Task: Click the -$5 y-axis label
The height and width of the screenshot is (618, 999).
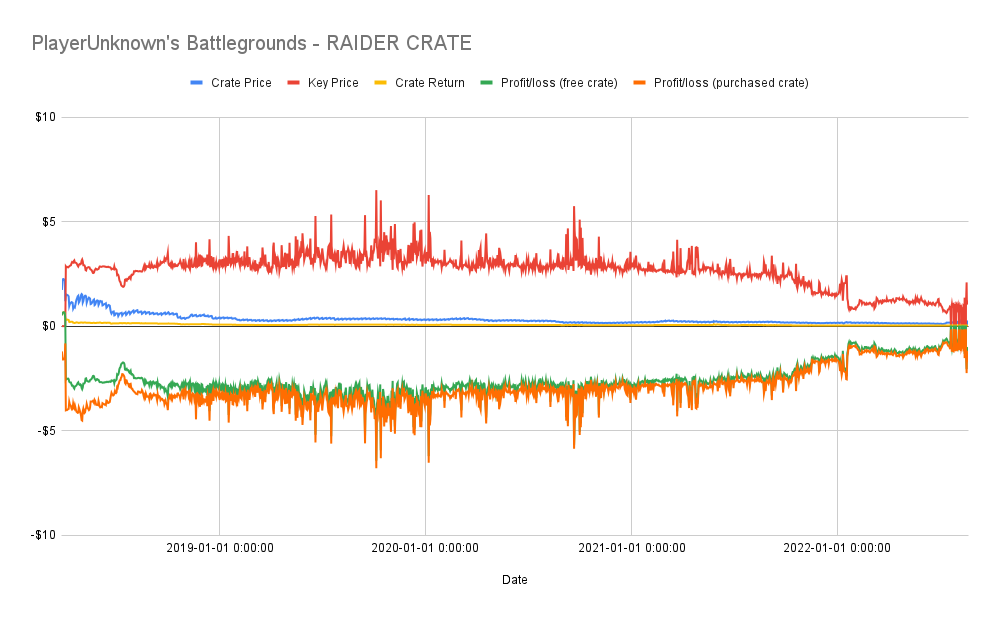Action: tap(47, 431)
